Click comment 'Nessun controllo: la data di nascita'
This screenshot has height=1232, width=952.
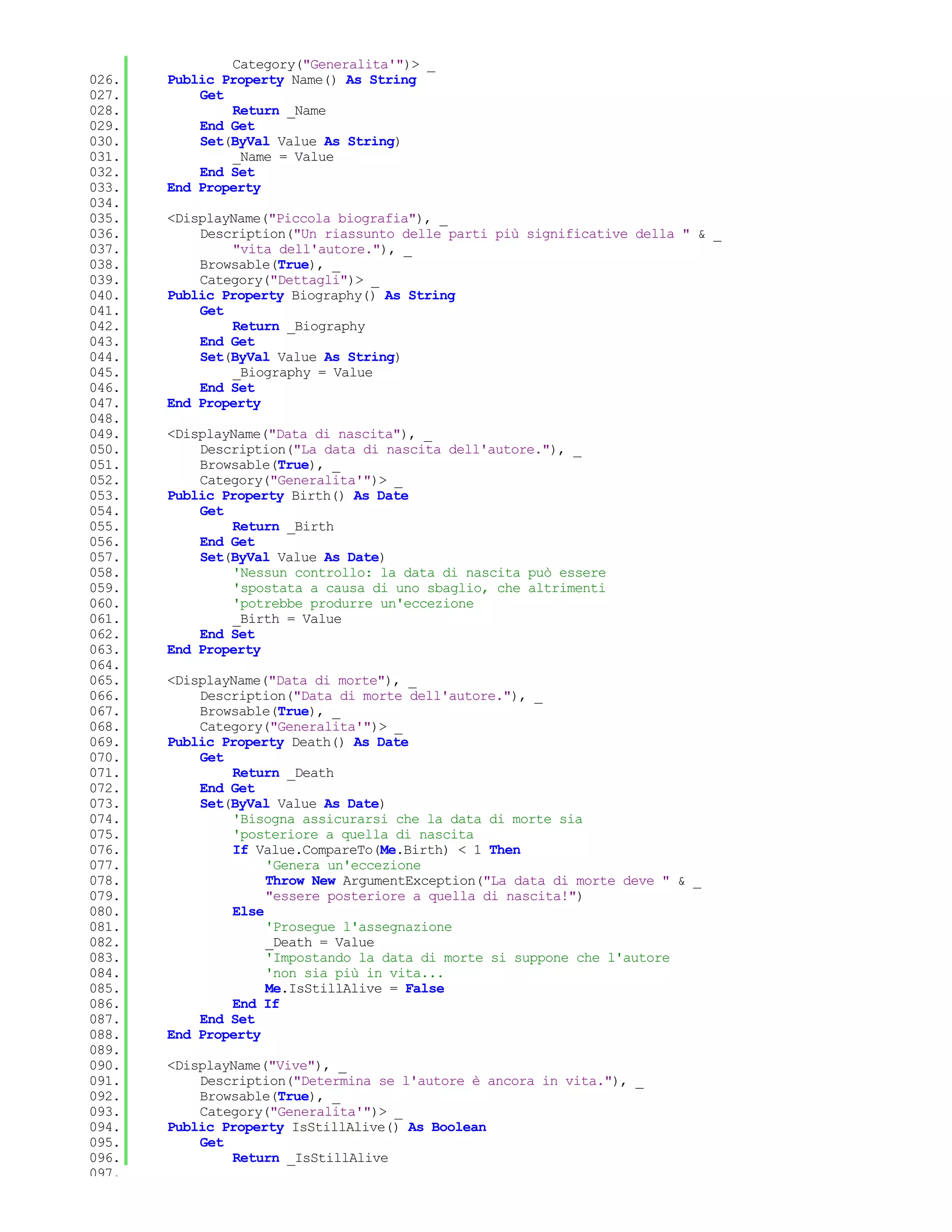(x=420, y=573)
